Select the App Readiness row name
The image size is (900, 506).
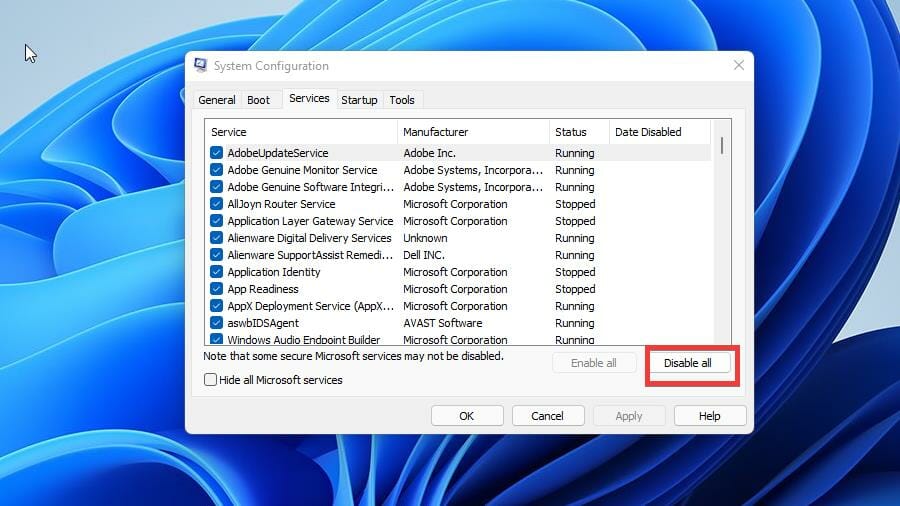point(263,289)
